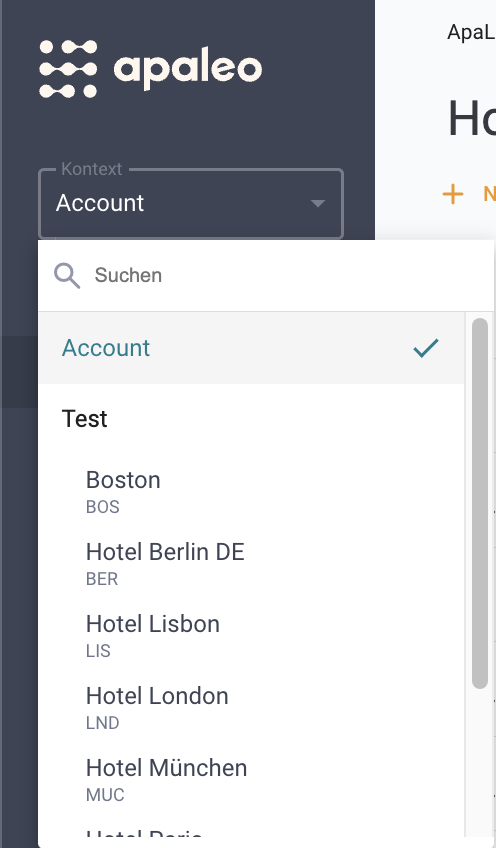
Task: Choose the Boston property
Action: coord(252,491)
